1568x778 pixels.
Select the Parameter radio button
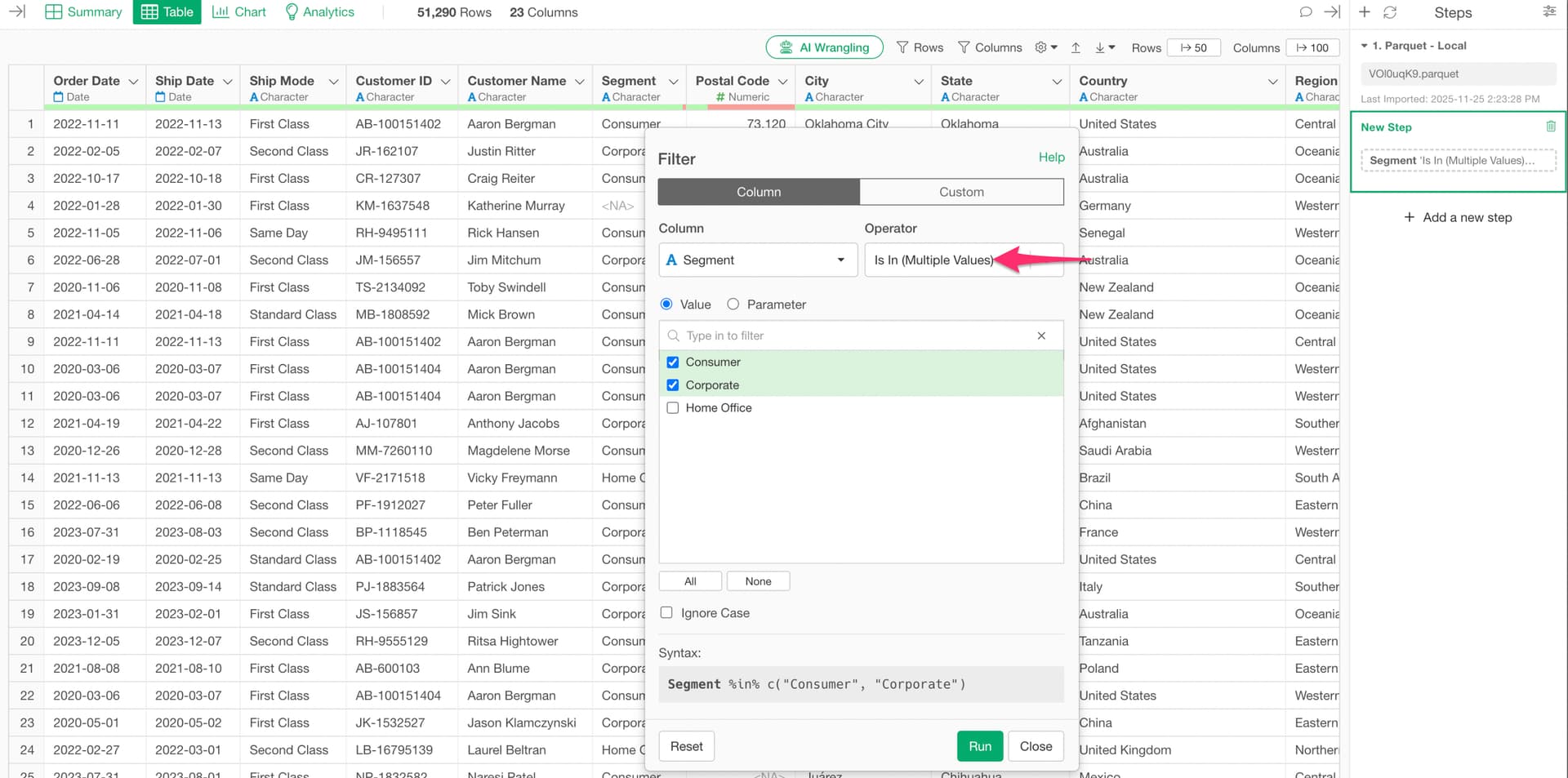point(733,305)
